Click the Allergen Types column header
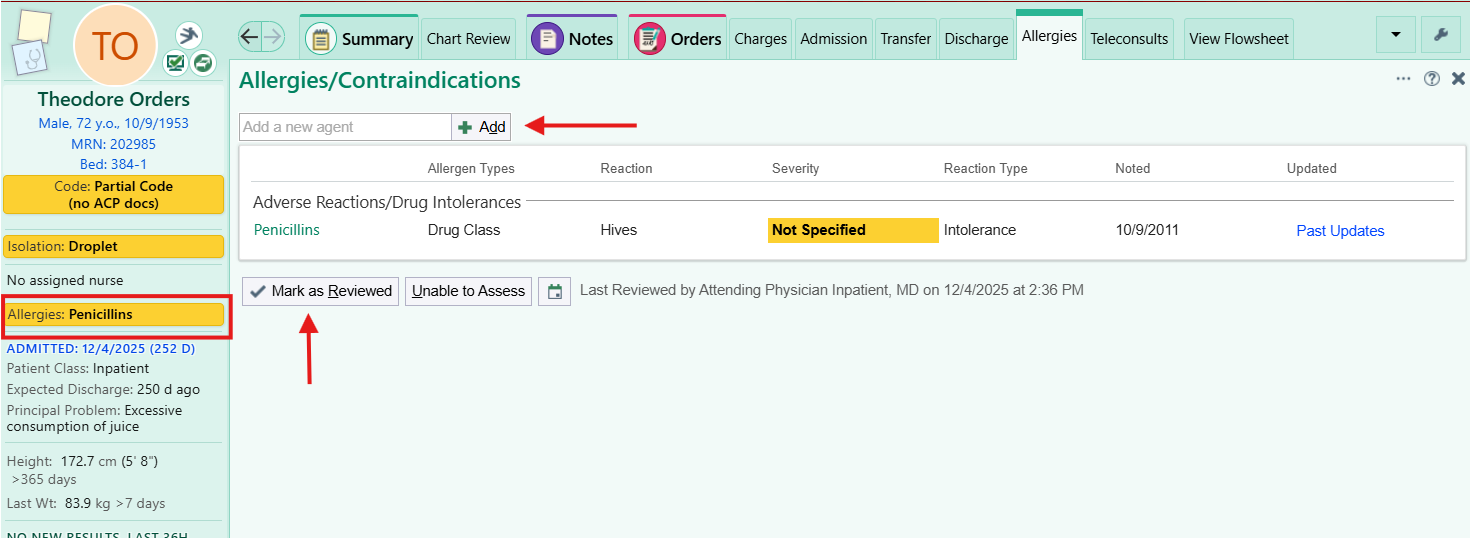1470x538 pixels. 471,168
